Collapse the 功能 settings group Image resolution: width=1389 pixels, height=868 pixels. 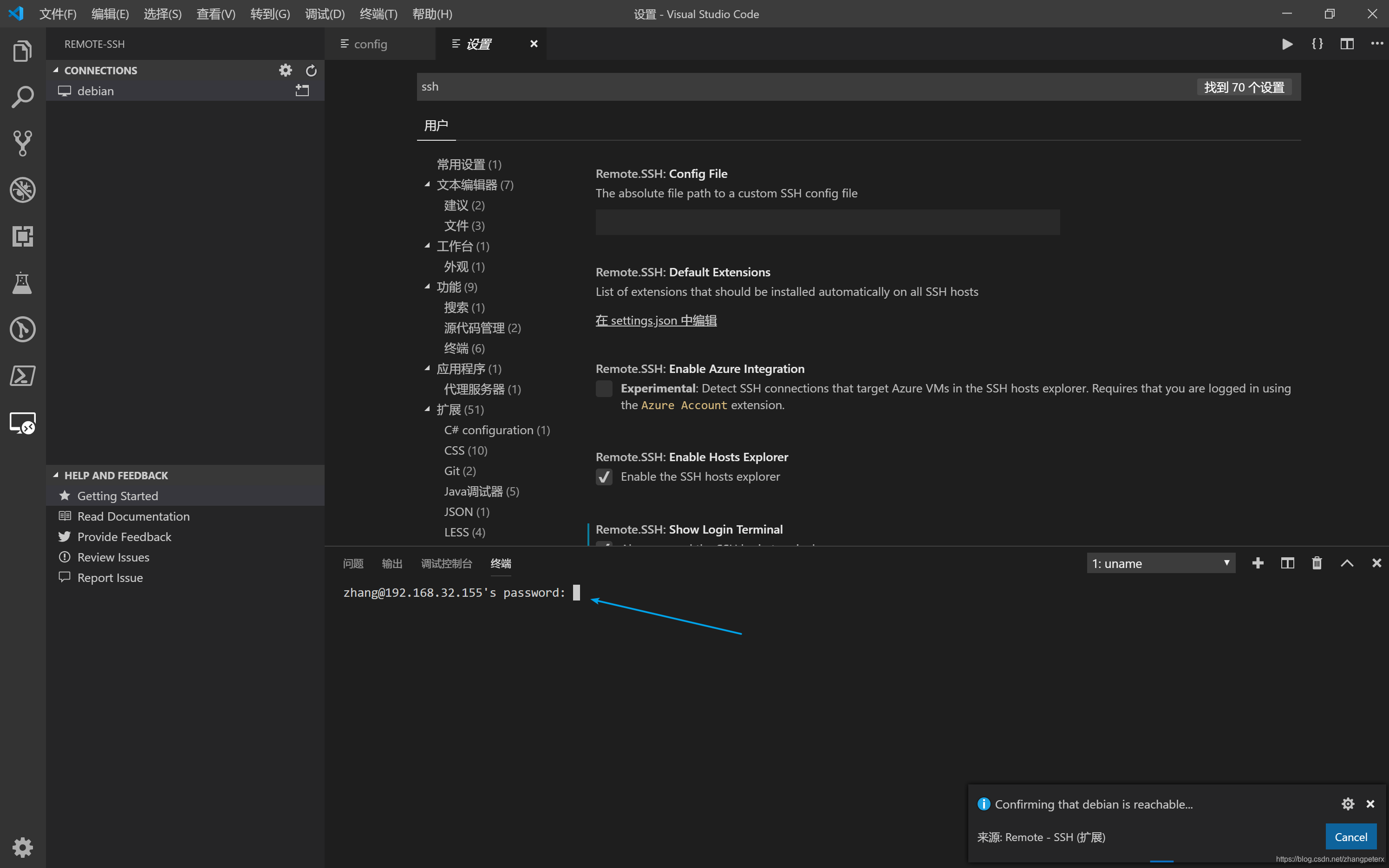tap(427, 287)
